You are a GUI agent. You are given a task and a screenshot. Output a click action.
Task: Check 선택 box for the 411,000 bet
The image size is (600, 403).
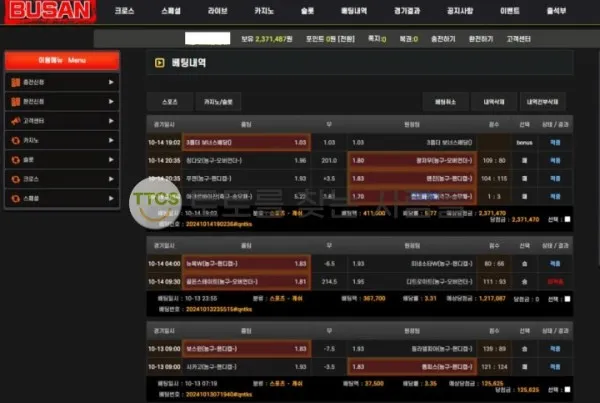[567, 219]
